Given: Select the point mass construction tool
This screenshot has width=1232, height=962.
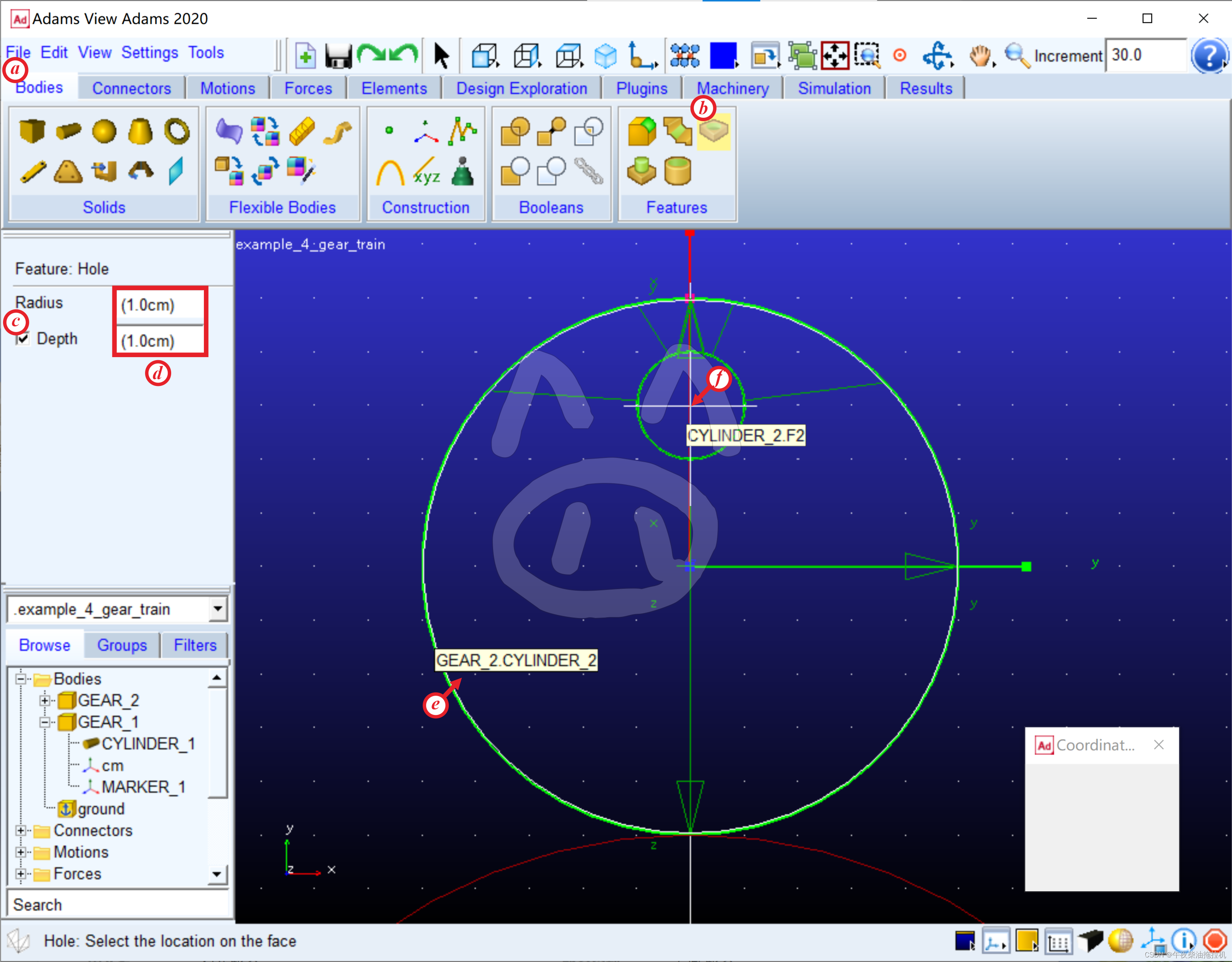Looking at the screenshot, I should (463, 172).
